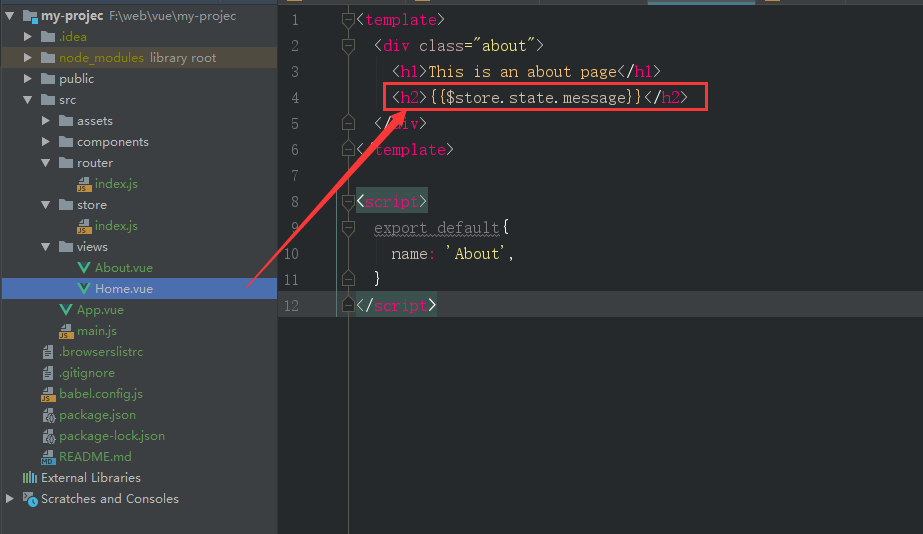Click the JS icon of store index.js
923x534 pixels.
click(x=84, y=226)
